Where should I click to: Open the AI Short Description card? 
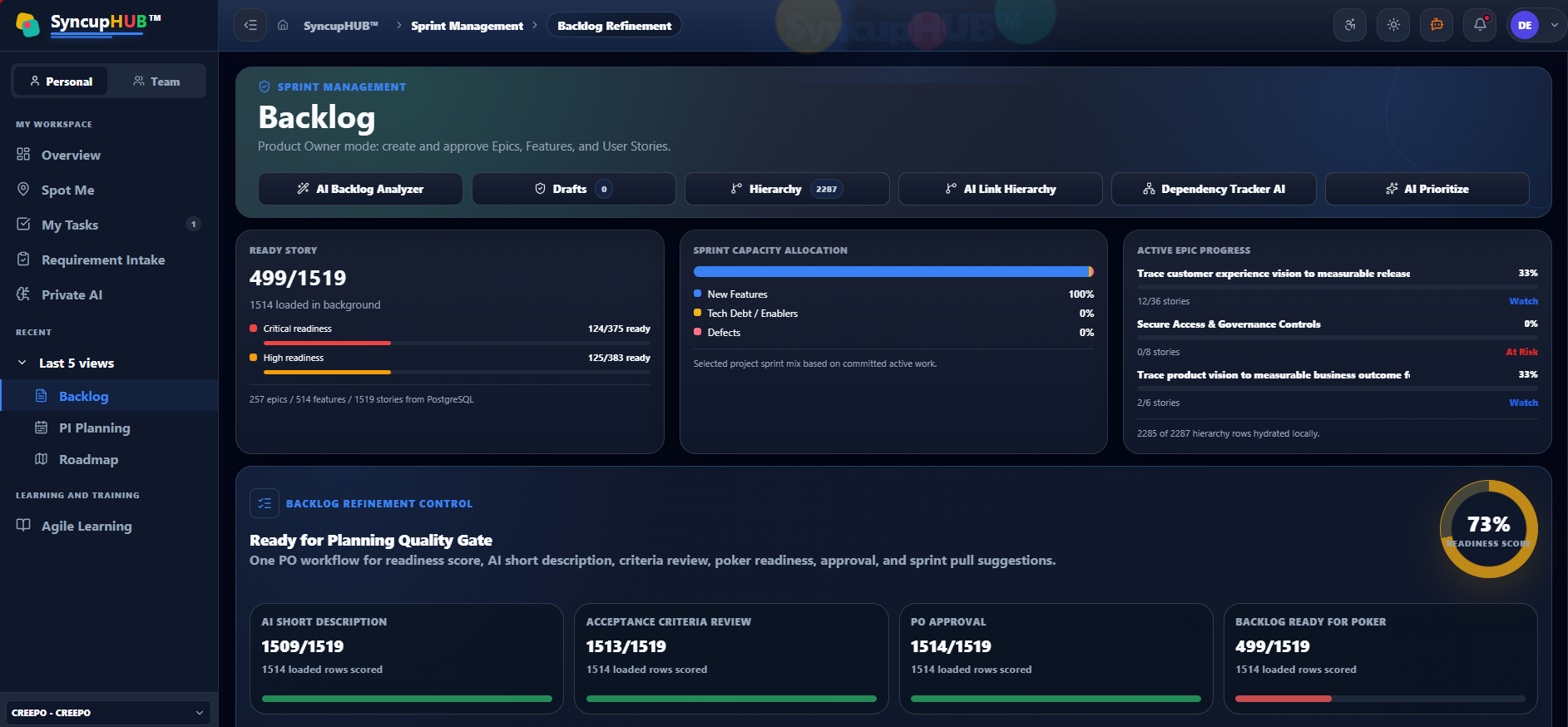click(x=407, y=659)
